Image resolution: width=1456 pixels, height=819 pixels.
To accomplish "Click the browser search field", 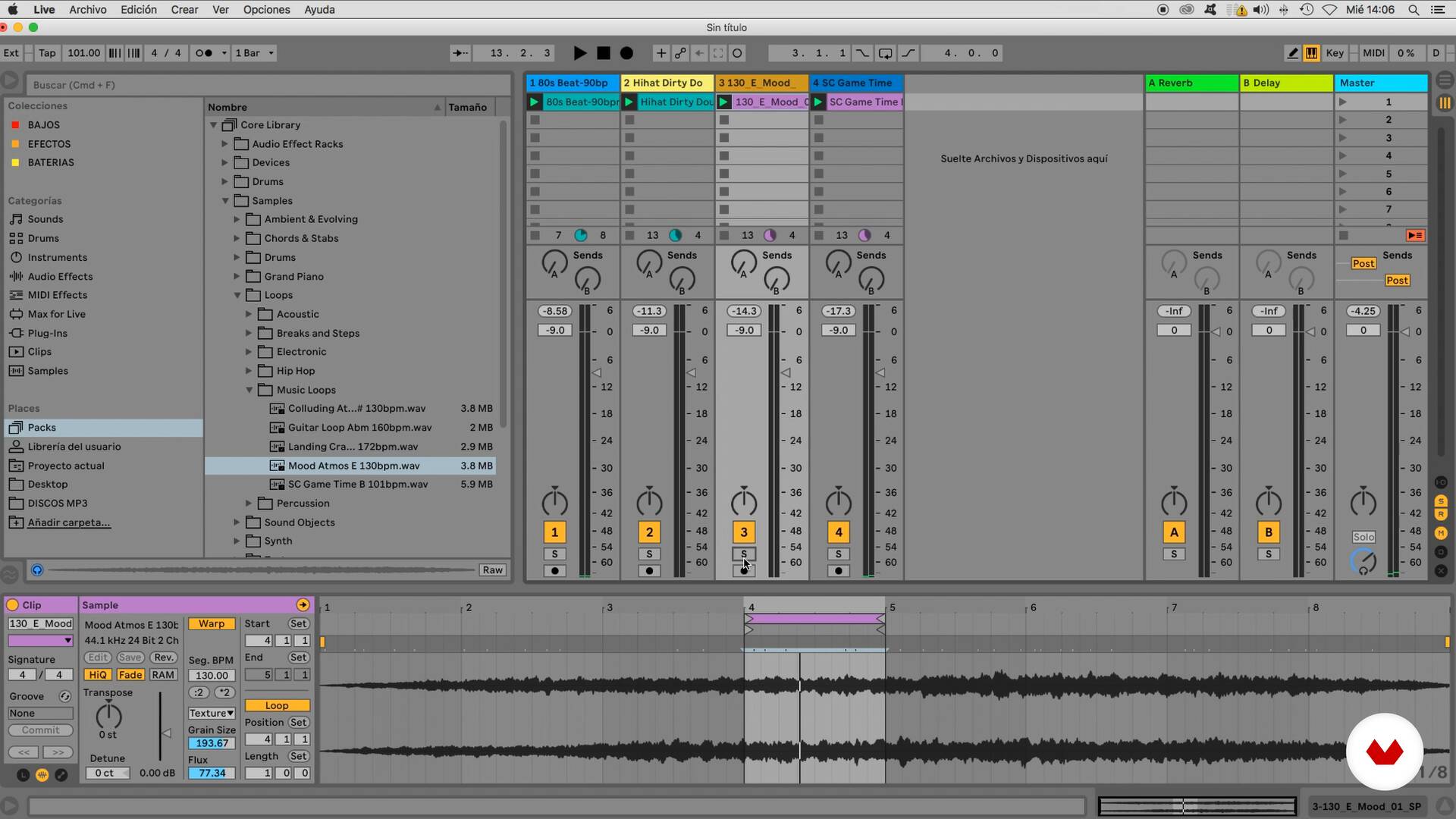I will click(x=269, y=85).
